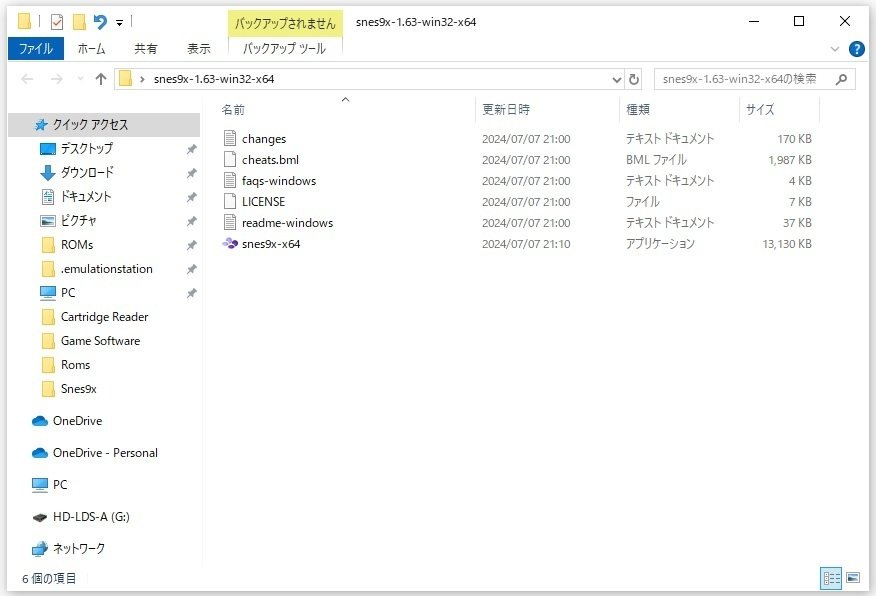Viewport: 876px width, 596px height.
Task: Open デスクトップ in the sidebar
Action: click(x=87, y=149)
